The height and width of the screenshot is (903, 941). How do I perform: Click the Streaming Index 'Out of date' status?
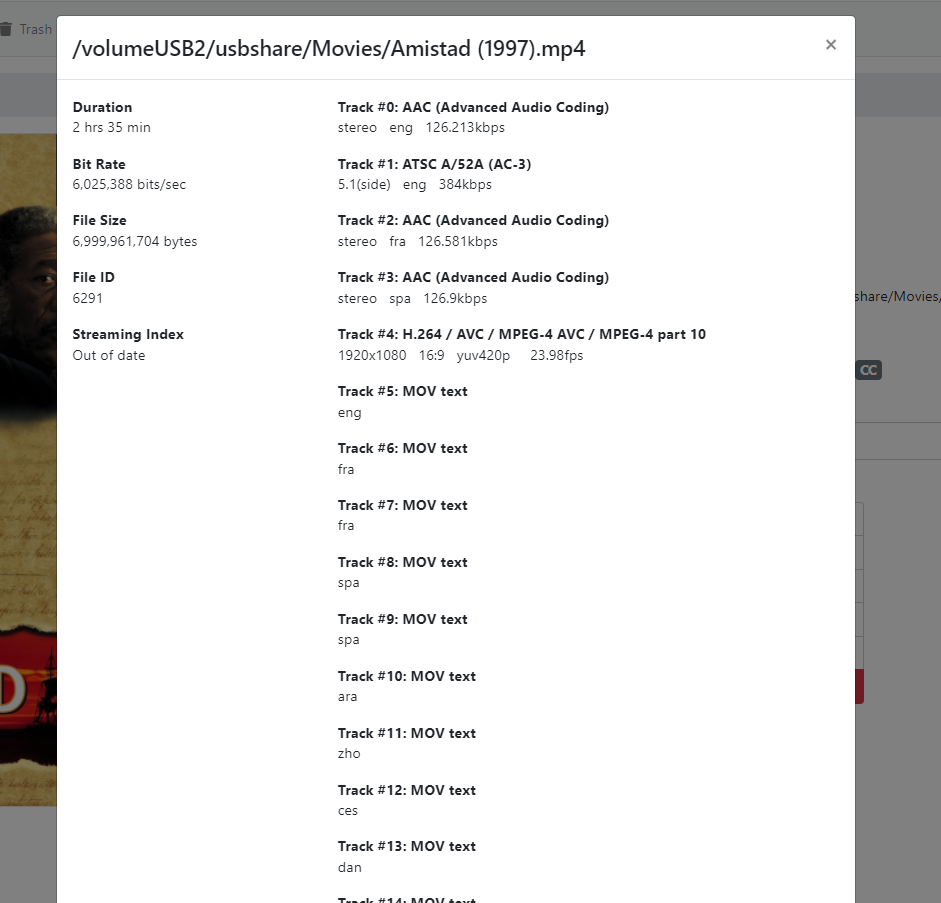click(x=109, y=355)
